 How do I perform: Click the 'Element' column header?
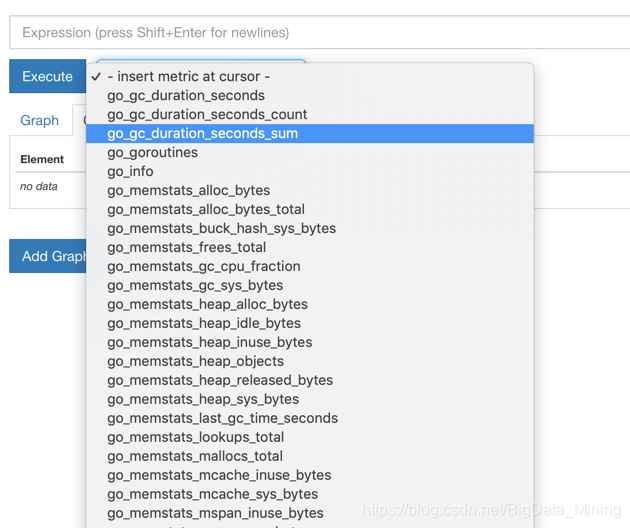(x=42, y=160)
